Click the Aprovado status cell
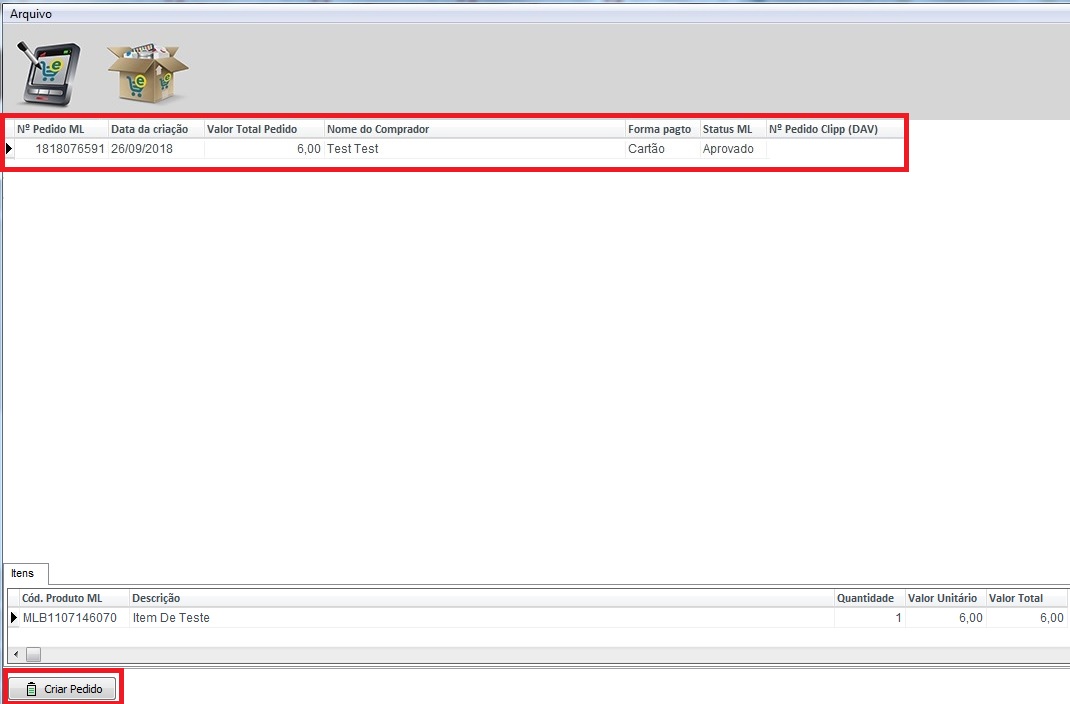Screen dimensions: 1070x704 tap(732, 149)
